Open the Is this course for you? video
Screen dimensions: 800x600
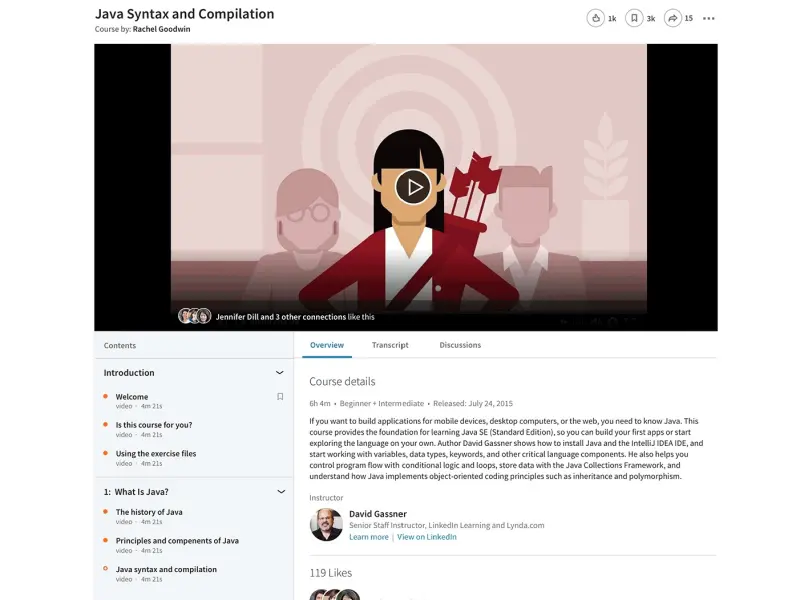(154, 424)
